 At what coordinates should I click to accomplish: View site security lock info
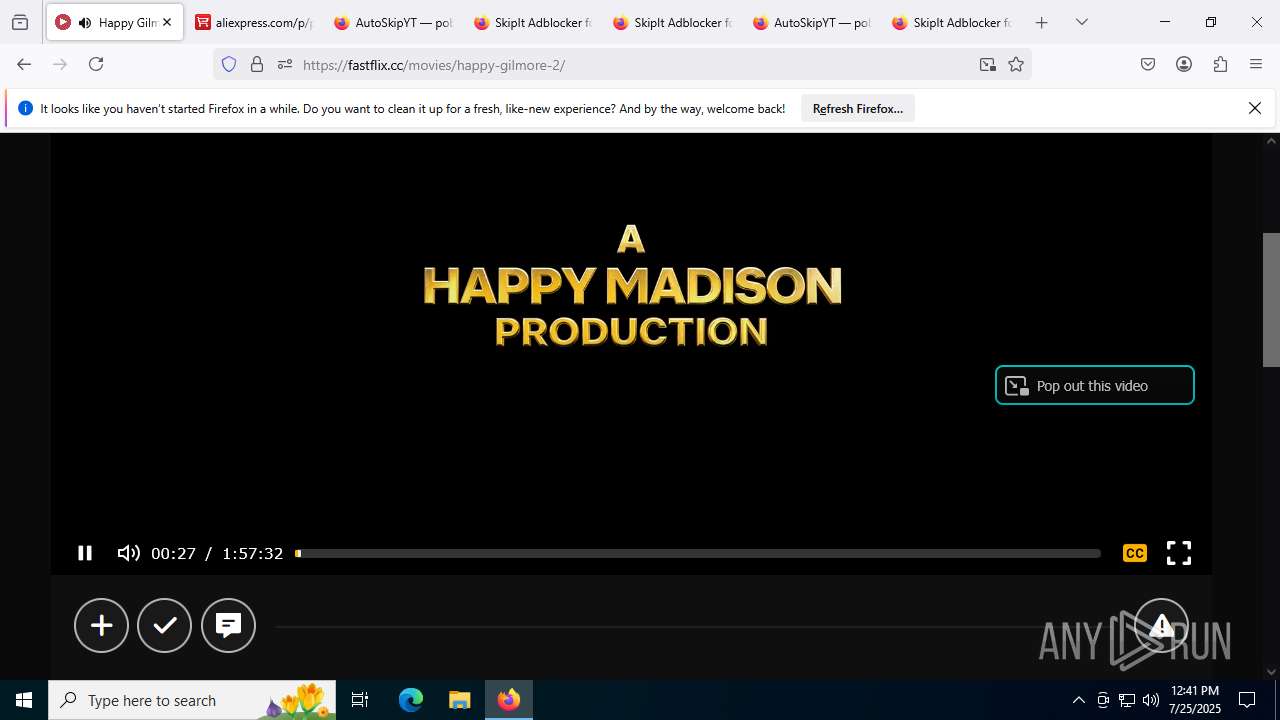point(257,64)
